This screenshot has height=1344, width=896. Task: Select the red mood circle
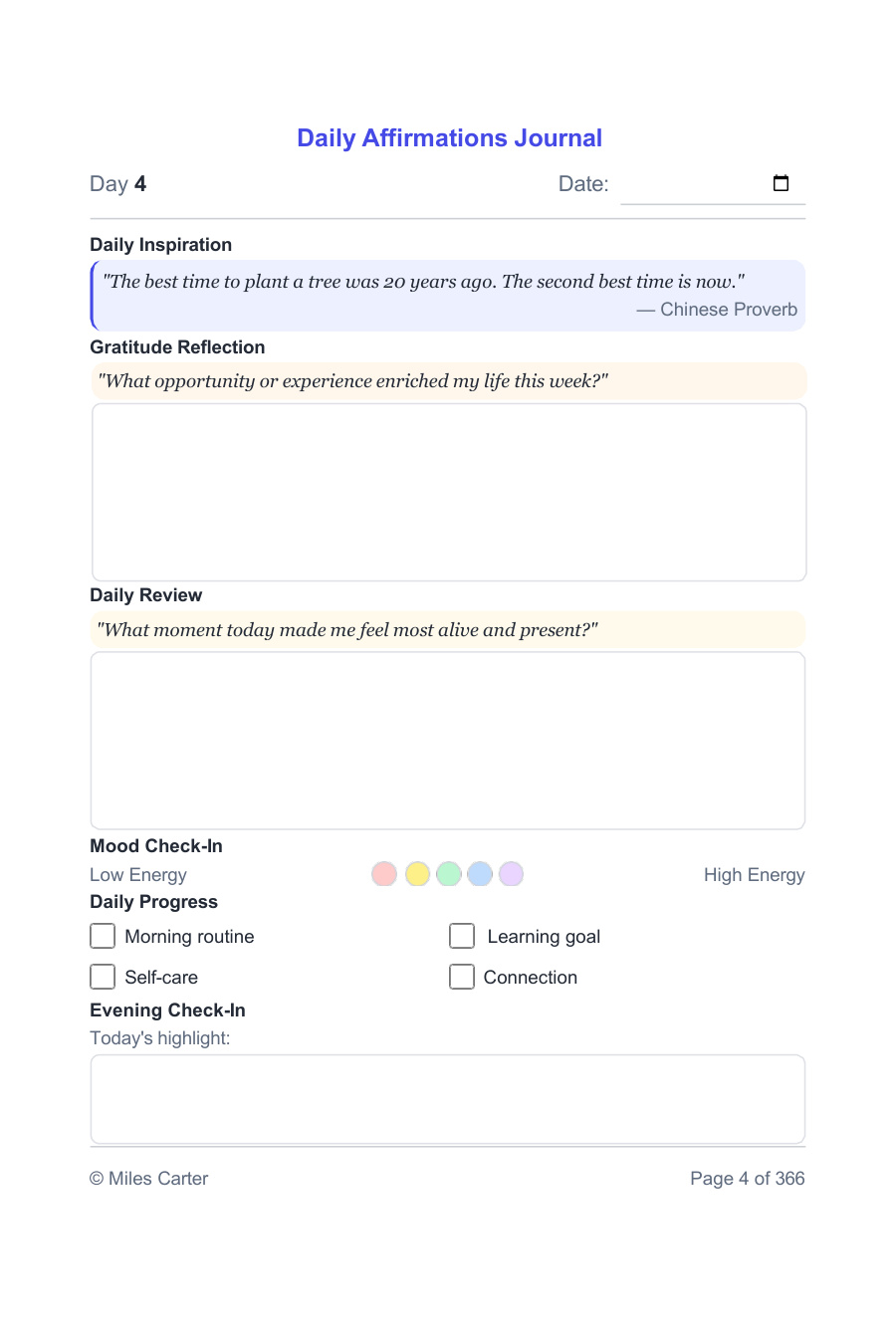click(x=384, y=874)
